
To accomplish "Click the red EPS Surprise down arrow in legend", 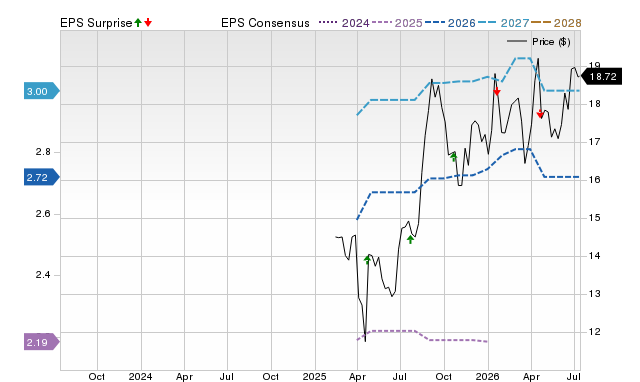I will click(148, 22).
